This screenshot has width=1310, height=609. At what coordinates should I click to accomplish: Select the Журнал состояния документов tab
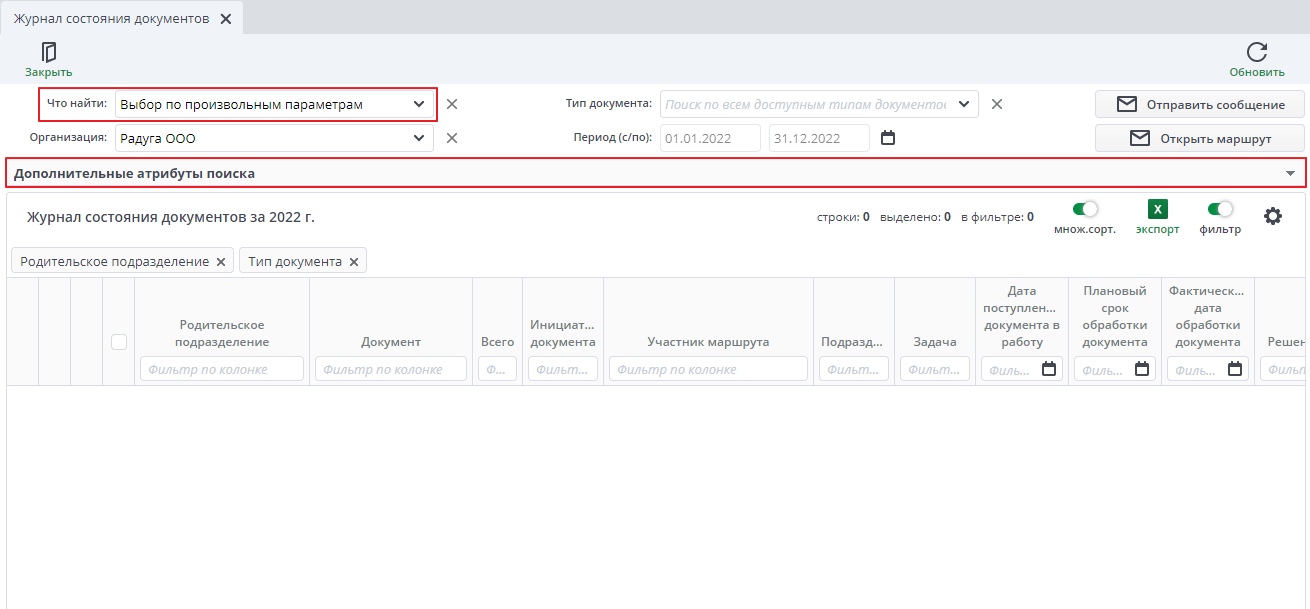pos(111,19)
